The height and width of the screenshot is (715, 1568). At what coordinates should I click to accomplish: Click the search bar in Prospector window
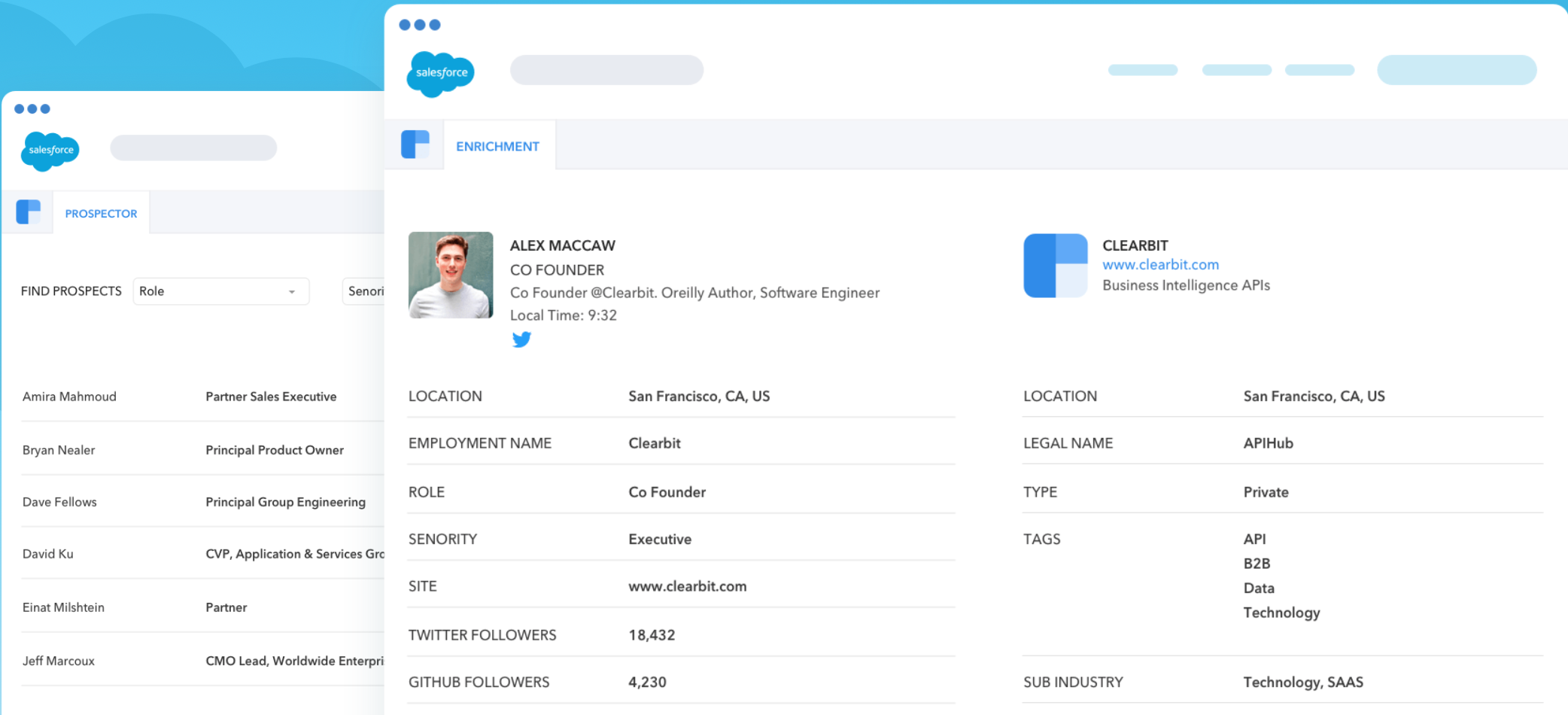pyautogui.click(x=193, y=148)
